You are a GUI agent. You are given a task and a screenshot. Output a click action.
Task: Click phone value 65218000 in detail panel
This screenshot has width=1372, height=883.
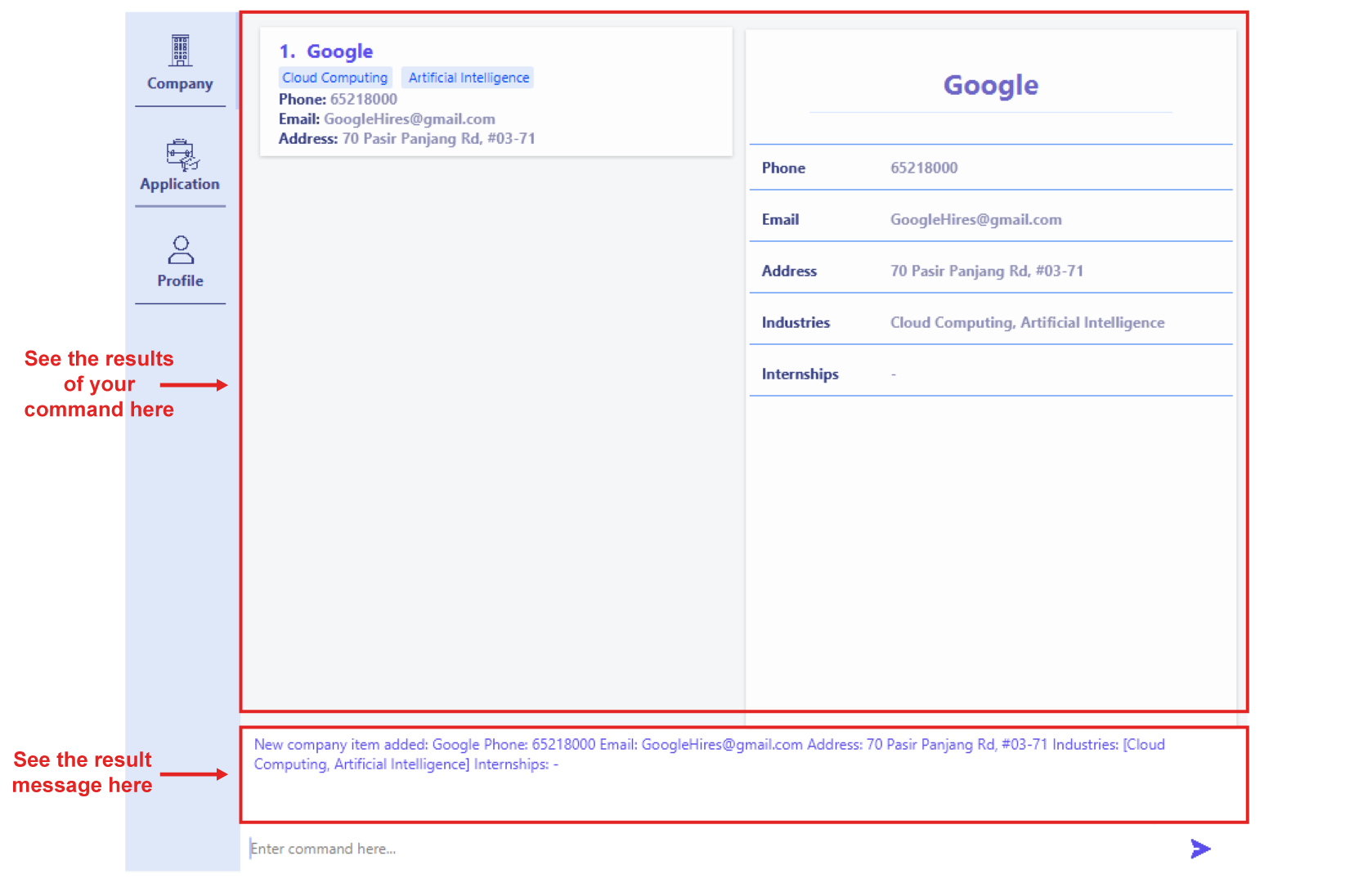[x=924, y=168]
